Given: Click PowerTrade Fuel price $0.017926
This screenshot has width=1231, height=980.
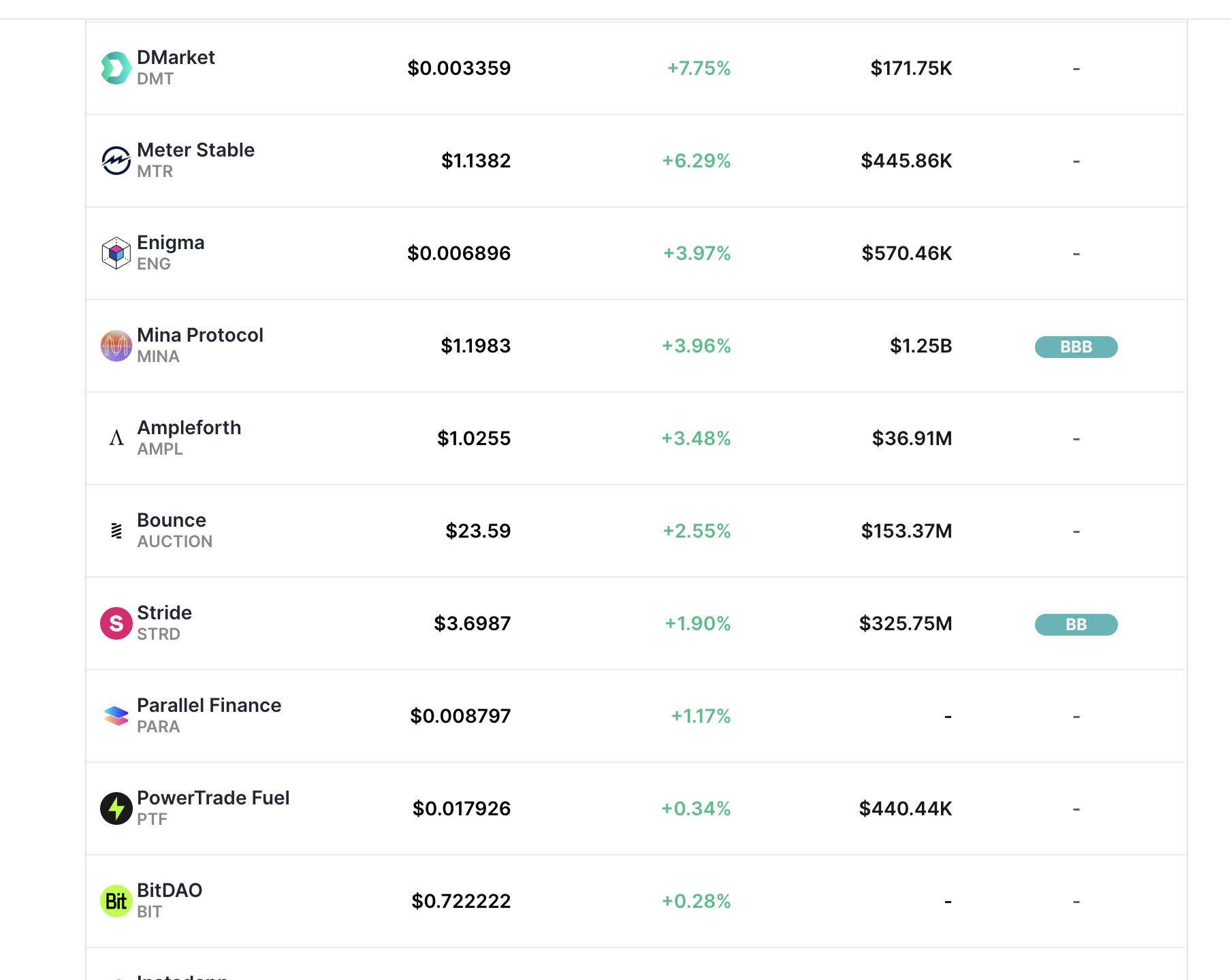Looking at the screenshot, I should coord(462,808).
